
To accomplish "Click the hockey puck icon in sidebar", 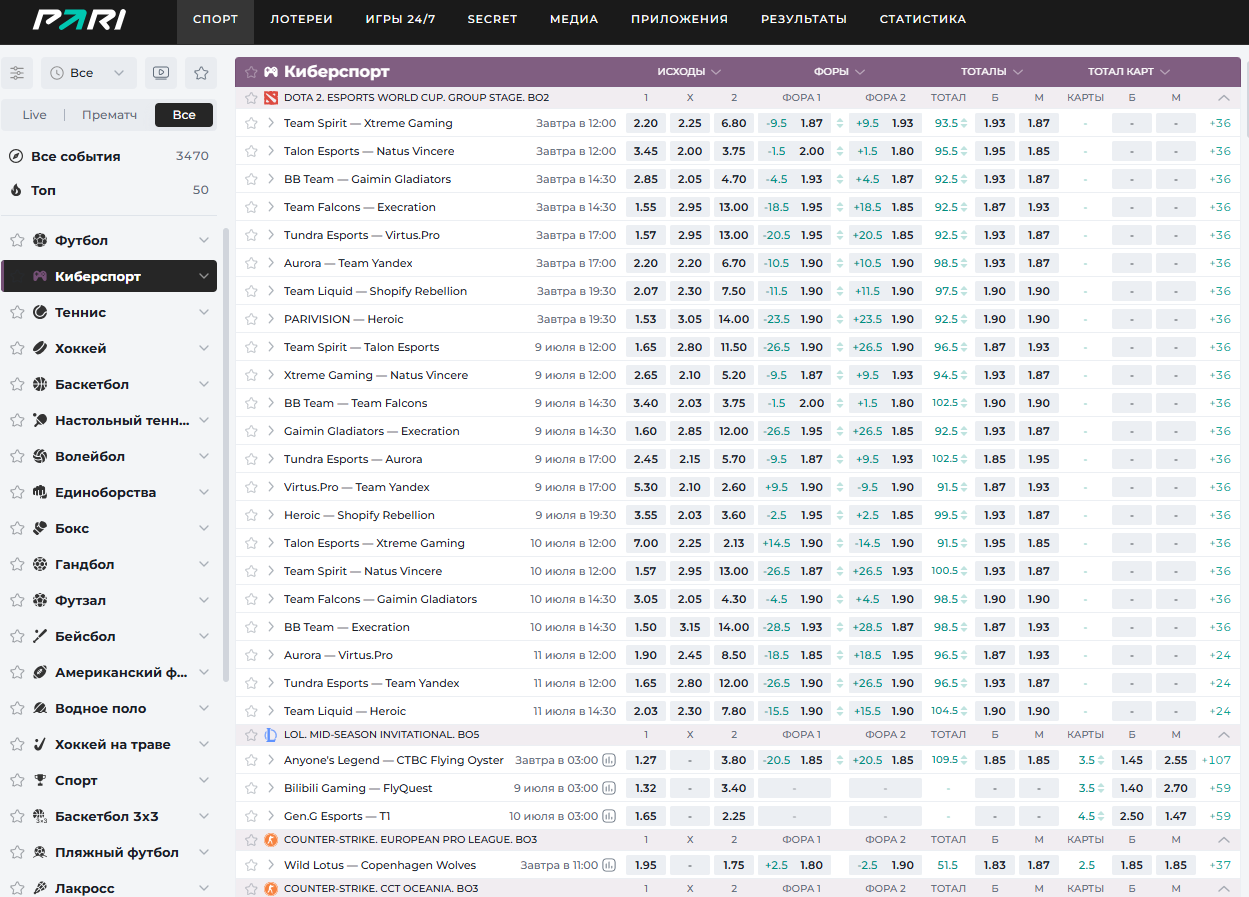I will [40, 349].
